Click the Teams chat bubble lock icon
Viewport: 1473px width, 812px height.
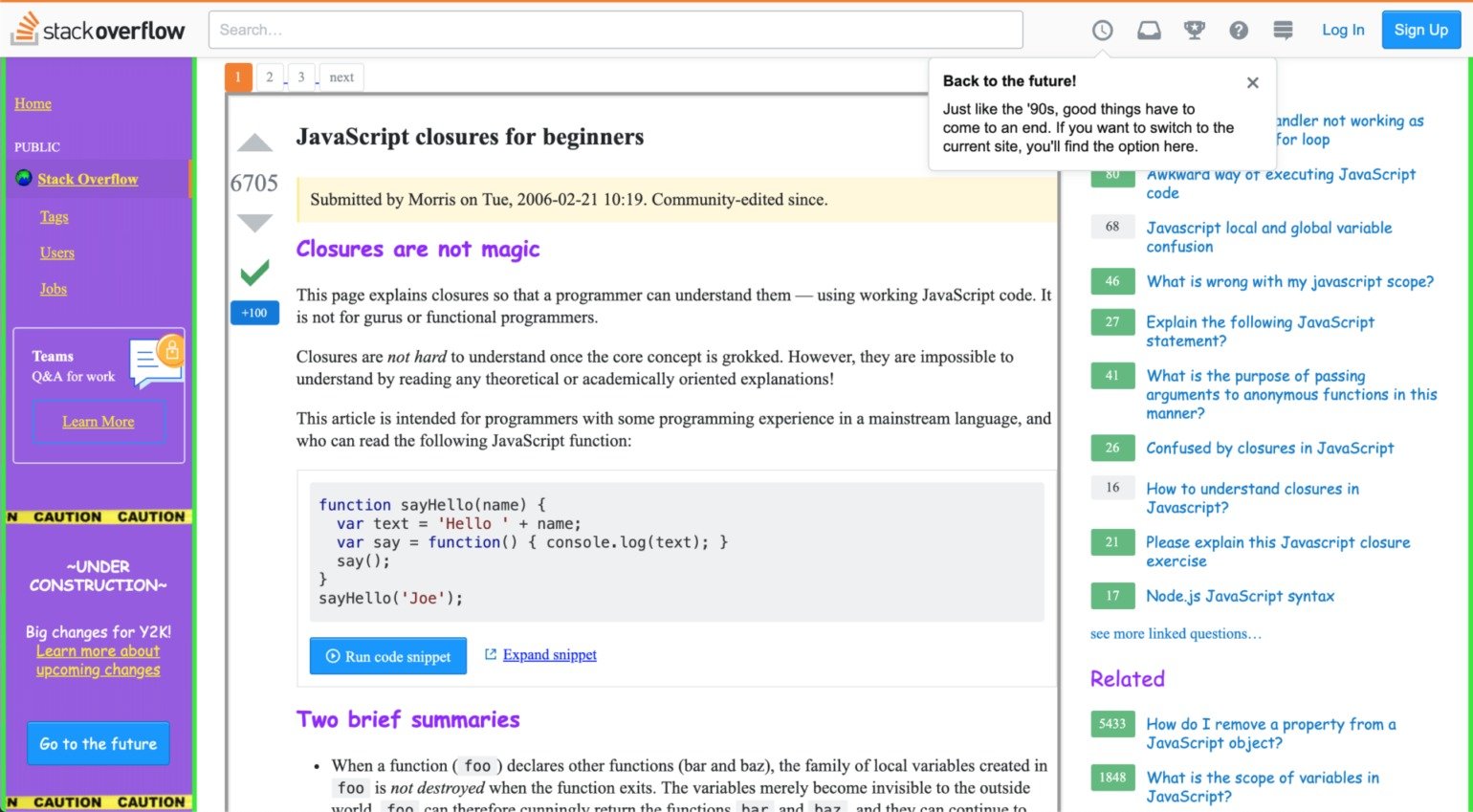(156, 362)
